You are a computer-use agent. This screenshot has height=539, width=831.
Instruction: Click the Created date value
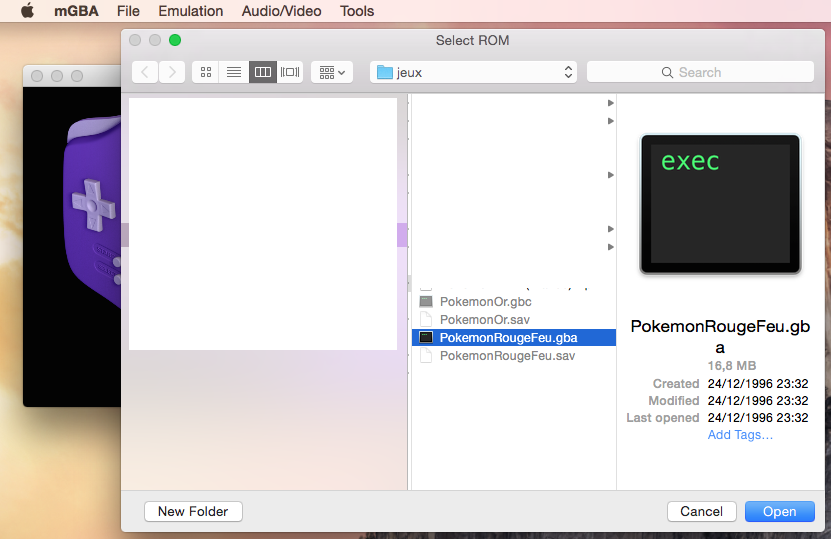758,384
